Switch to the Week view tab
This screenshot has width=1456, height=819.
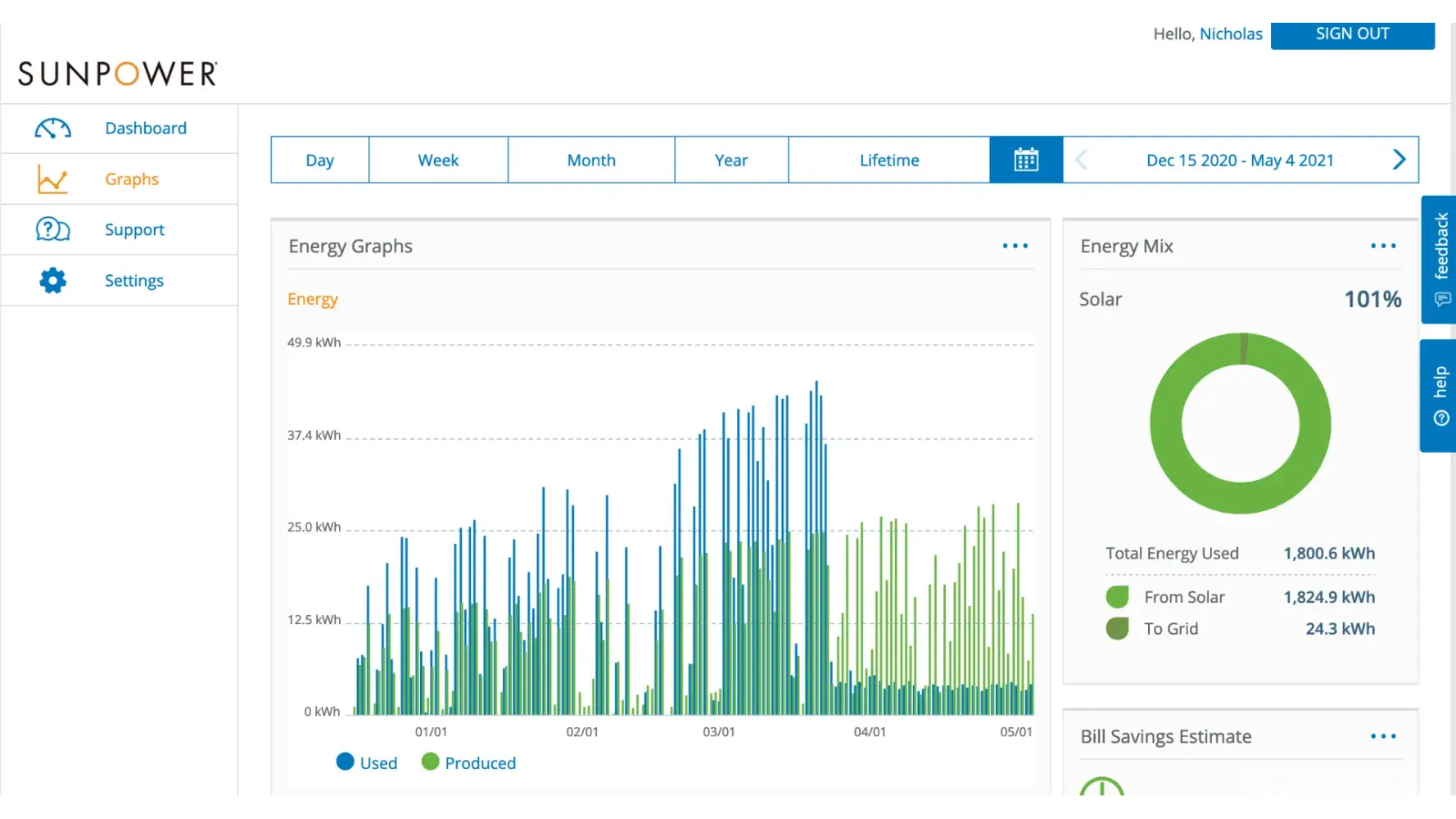(438, 160)
